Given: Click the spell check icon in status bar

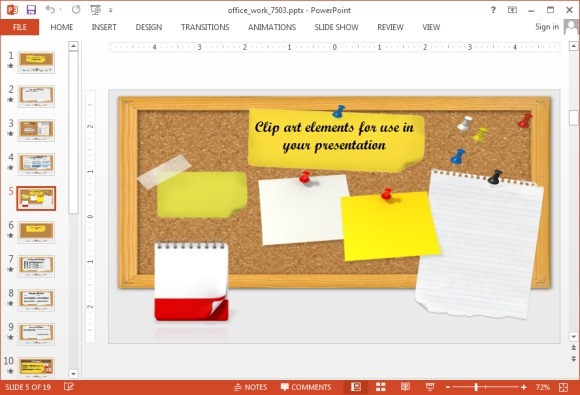Looking at the screenshot, I should pyautogui.click(x=69, y=387).
